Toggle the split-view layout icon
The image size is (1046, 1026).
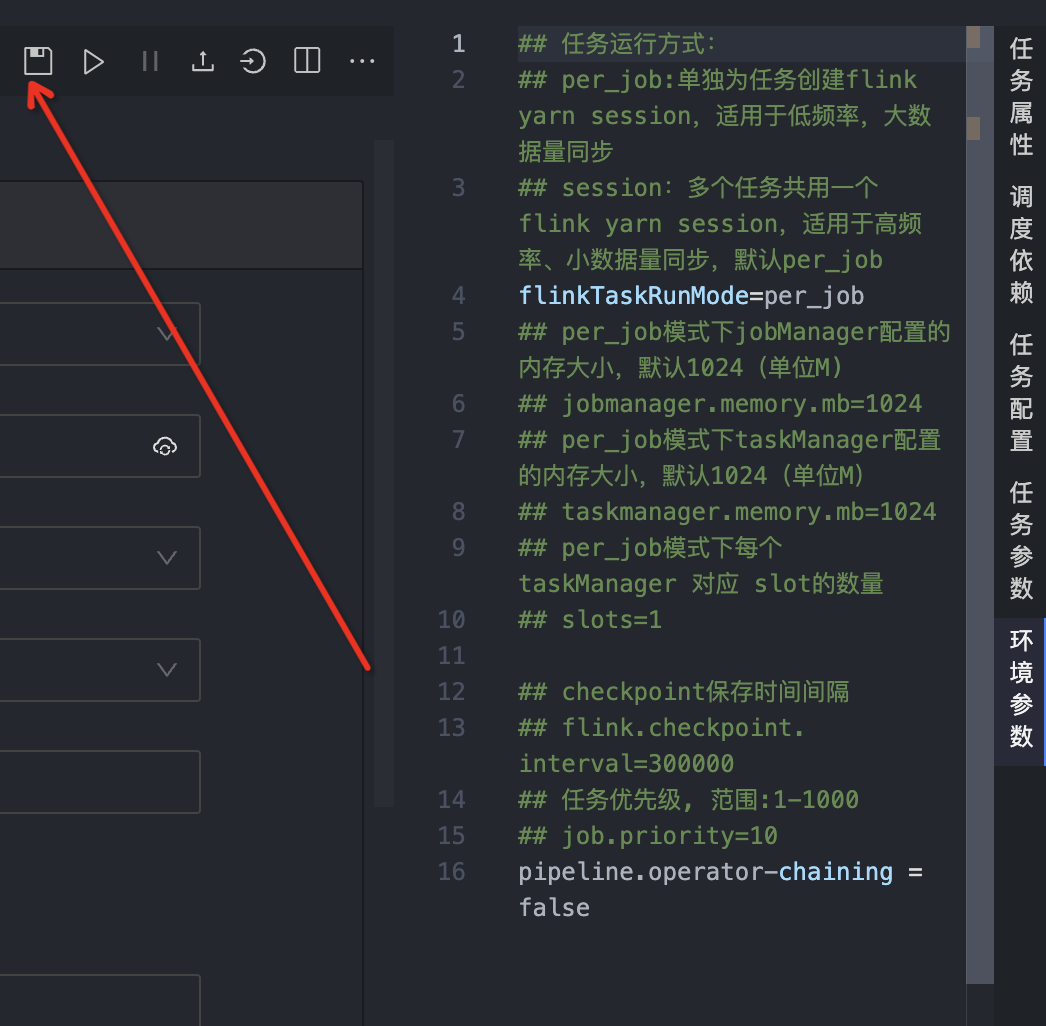(306, 61)
